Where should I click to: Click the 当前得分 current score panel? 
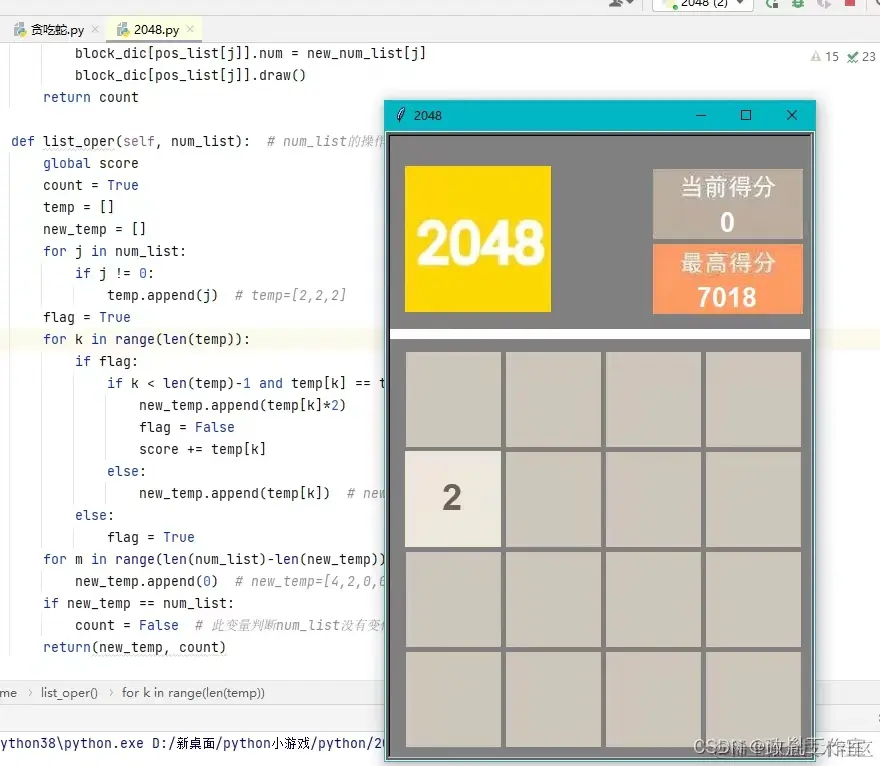(727, 204)
